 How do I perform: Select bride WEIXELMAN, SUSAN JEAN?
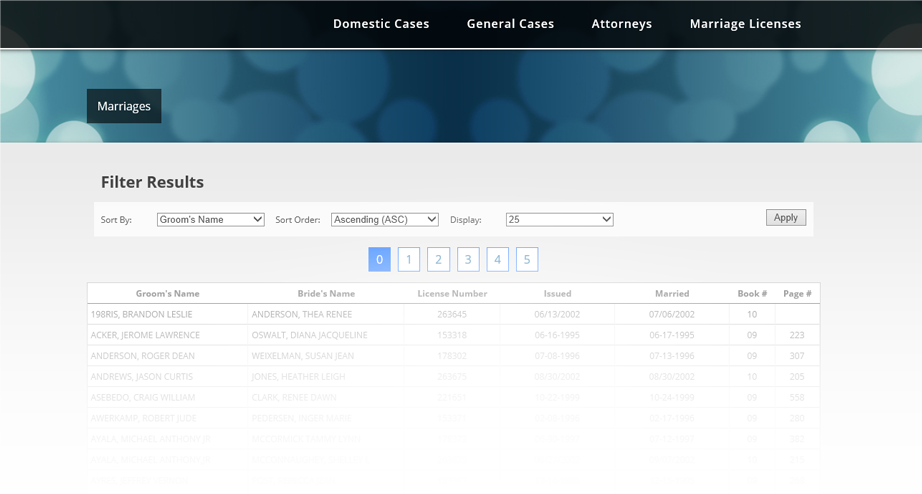(302, 356)
